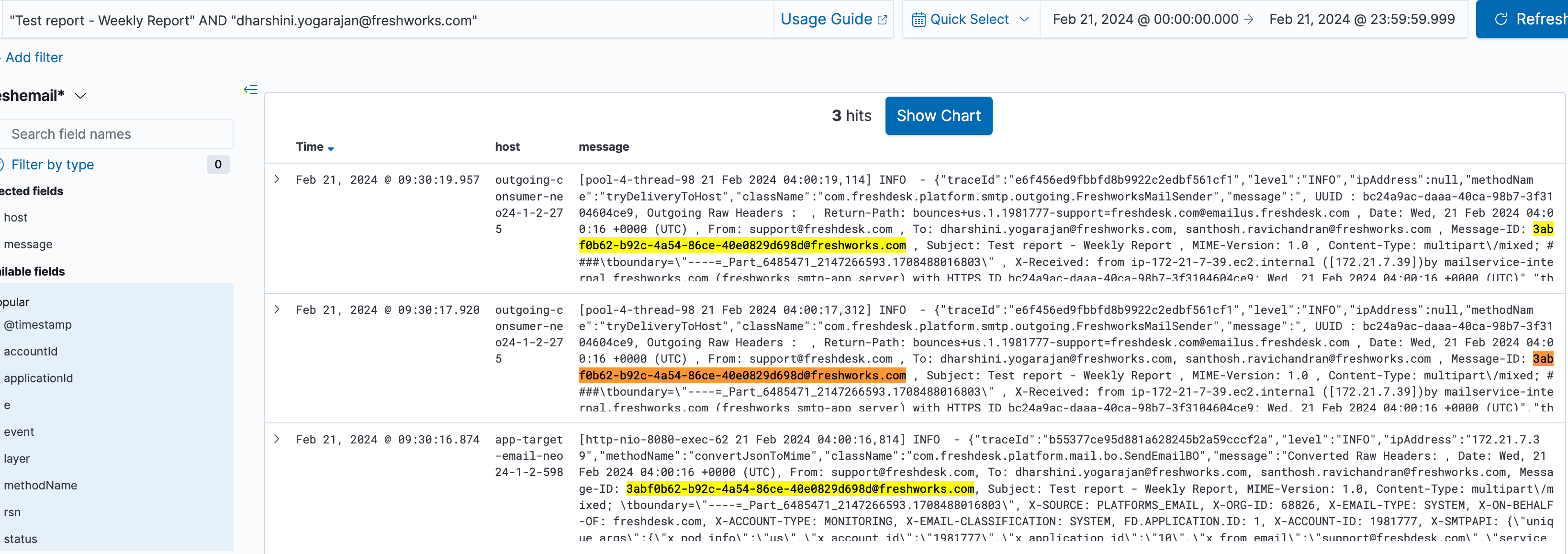Click the refresh circular arrow icon

[1501, 20]
